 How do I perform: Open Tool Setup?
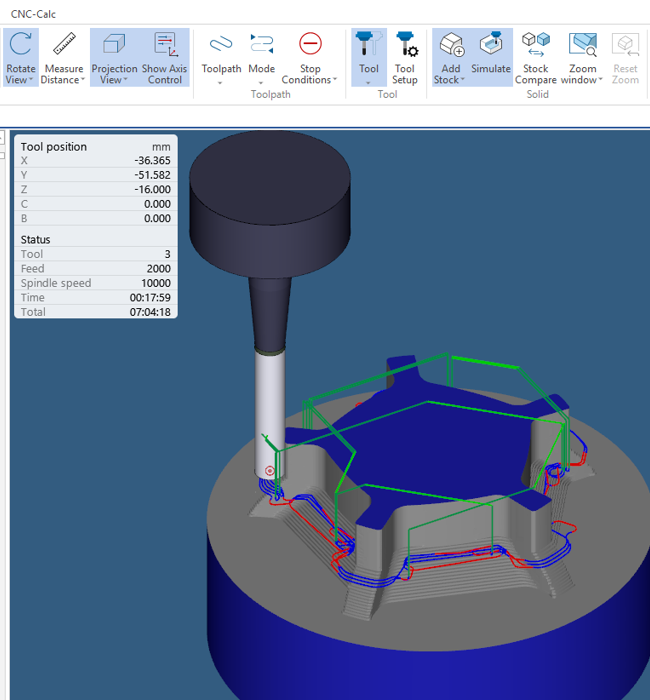click(405, 45)
